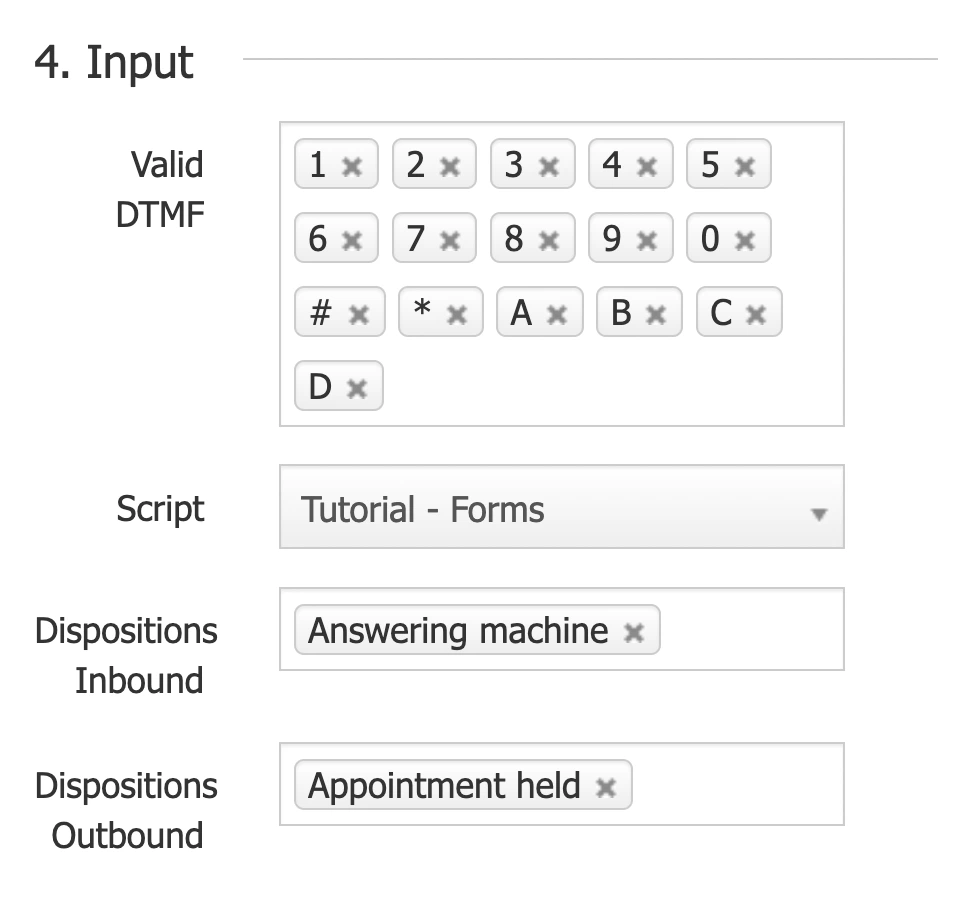Image resolution: width=956 pixels, height=900 pixels.
Task: Click the Dispositions Inbound field
Action: click(x=750, y=630)
